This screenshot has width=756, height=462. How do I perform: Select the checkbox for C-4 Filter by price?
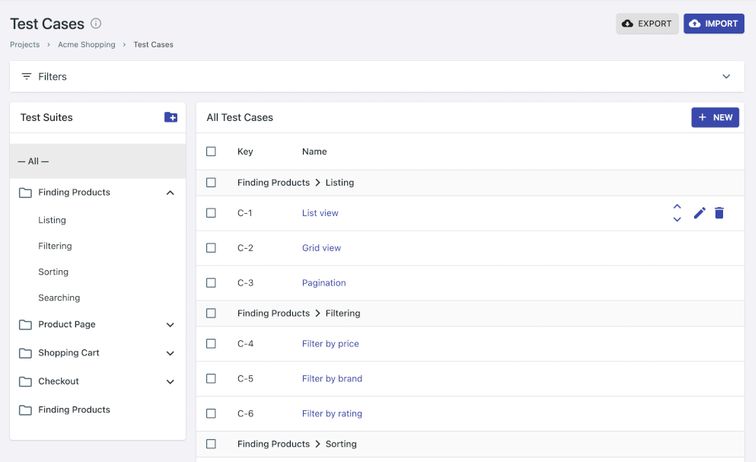coord(211,343)
